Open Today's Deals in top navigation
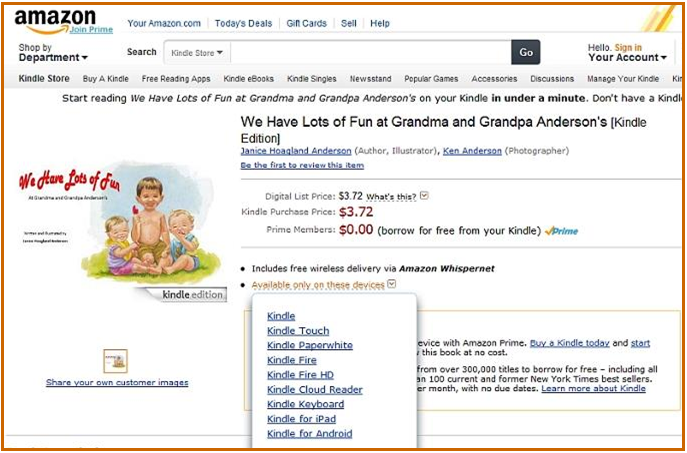Viewport: 687px width, 453px height. 243,23
